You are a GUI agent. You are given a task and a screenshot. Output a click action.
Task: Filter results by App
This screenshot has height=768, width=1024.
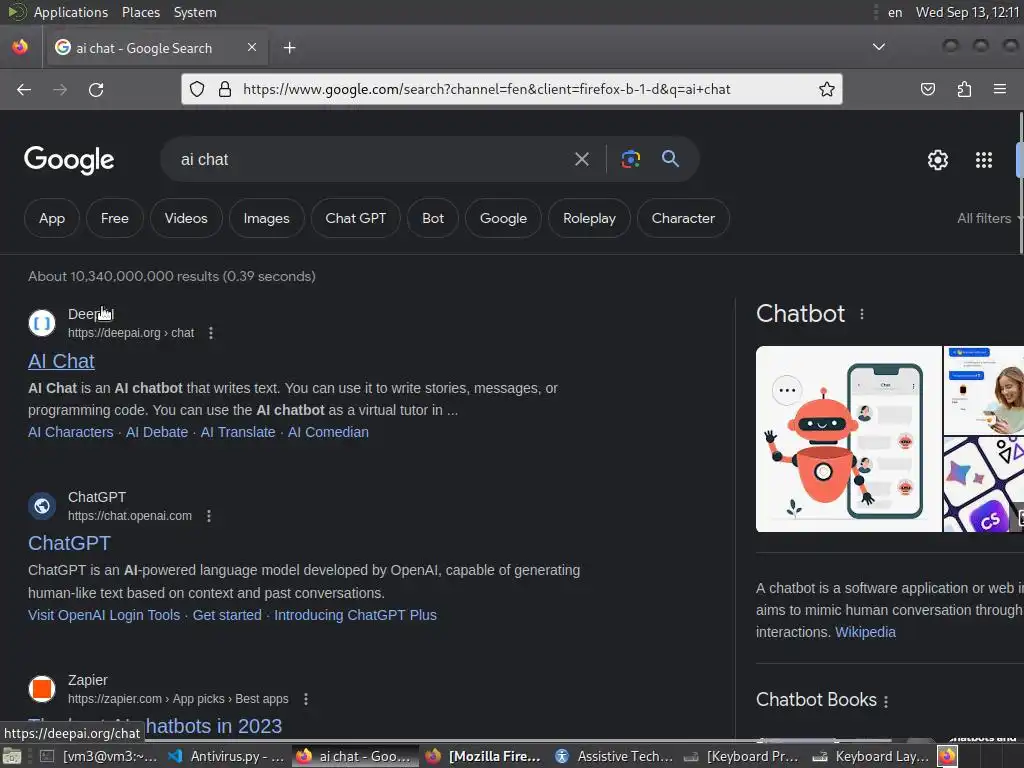tap(52, 218)
